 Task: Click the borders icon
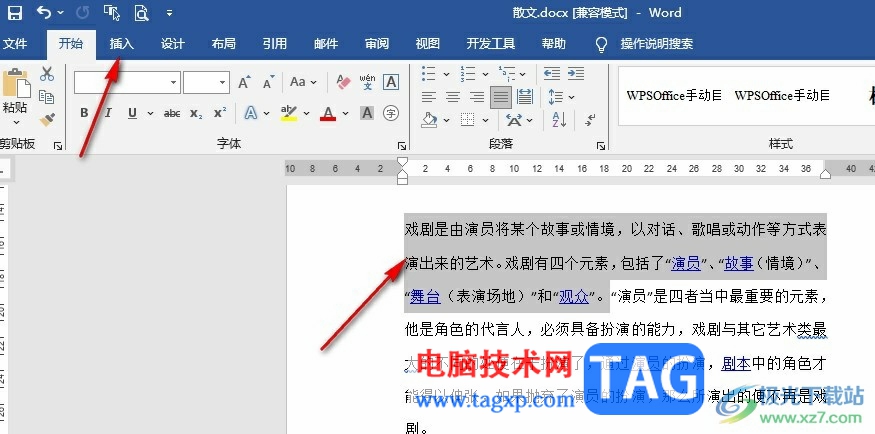click(x=468, y=119)
